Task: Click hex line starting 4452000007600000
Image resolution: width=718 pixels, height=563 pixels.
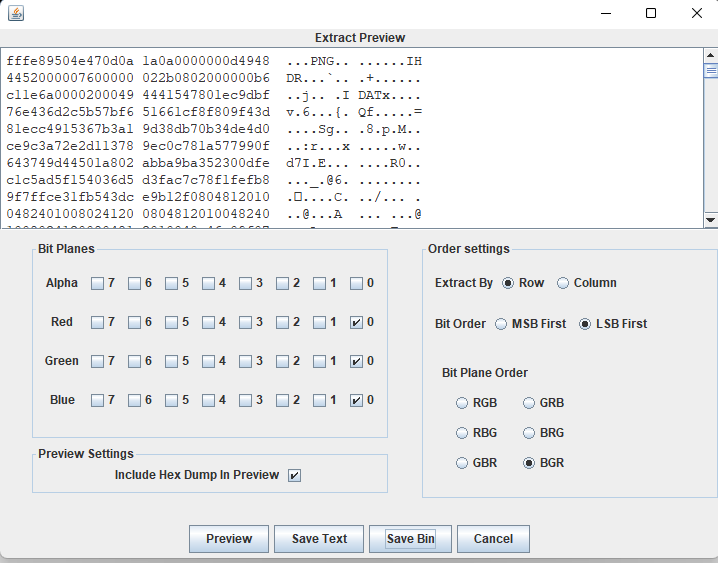Action: click(213, 78)
